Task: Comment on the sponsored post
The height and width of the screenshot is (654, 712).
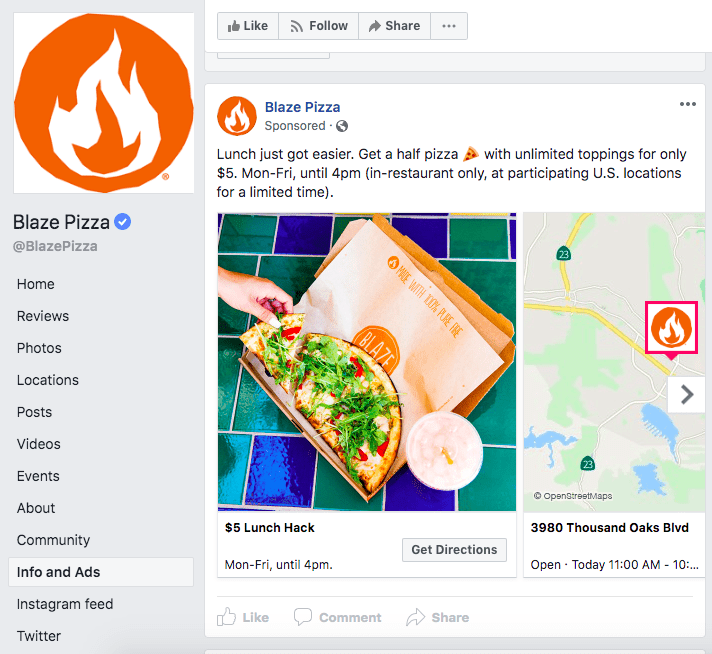Action: (x=337, y=617)
